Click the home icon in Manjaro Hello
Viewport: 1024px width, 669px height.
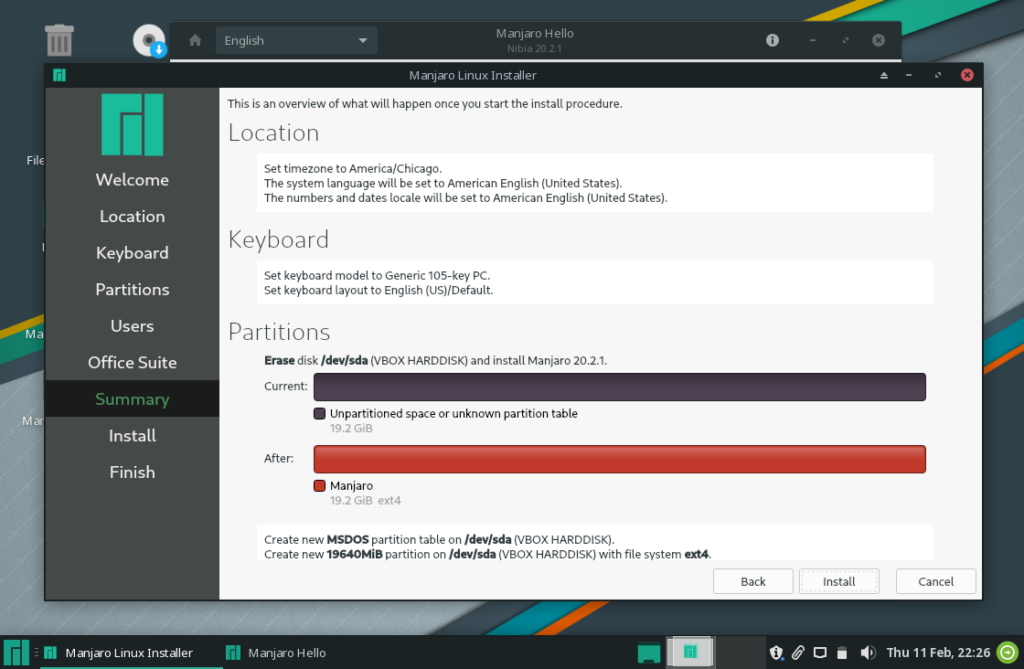click(195, 41)
